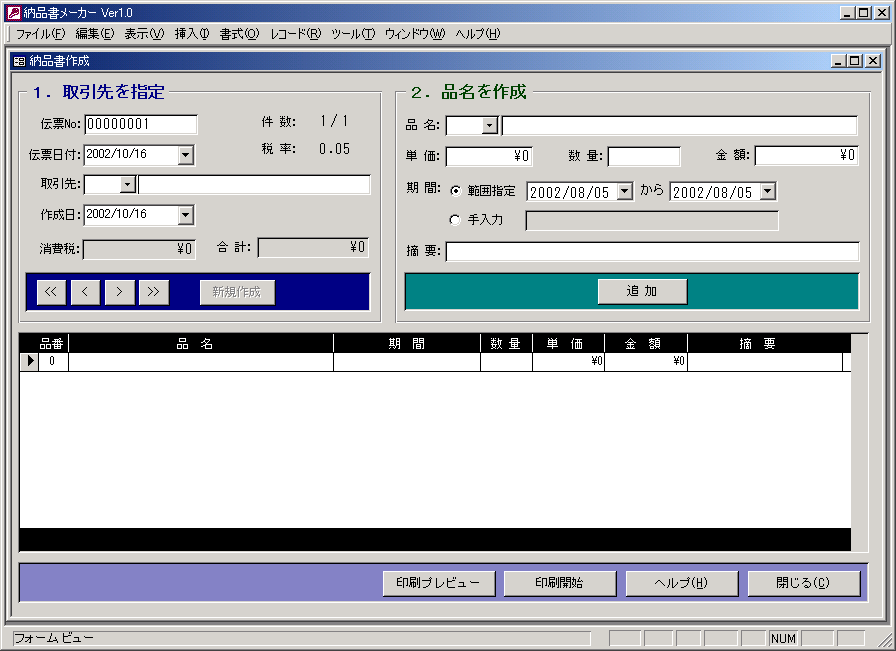Click the 納品書作成 form window icon
896x651 pixels.
point(19,61)
